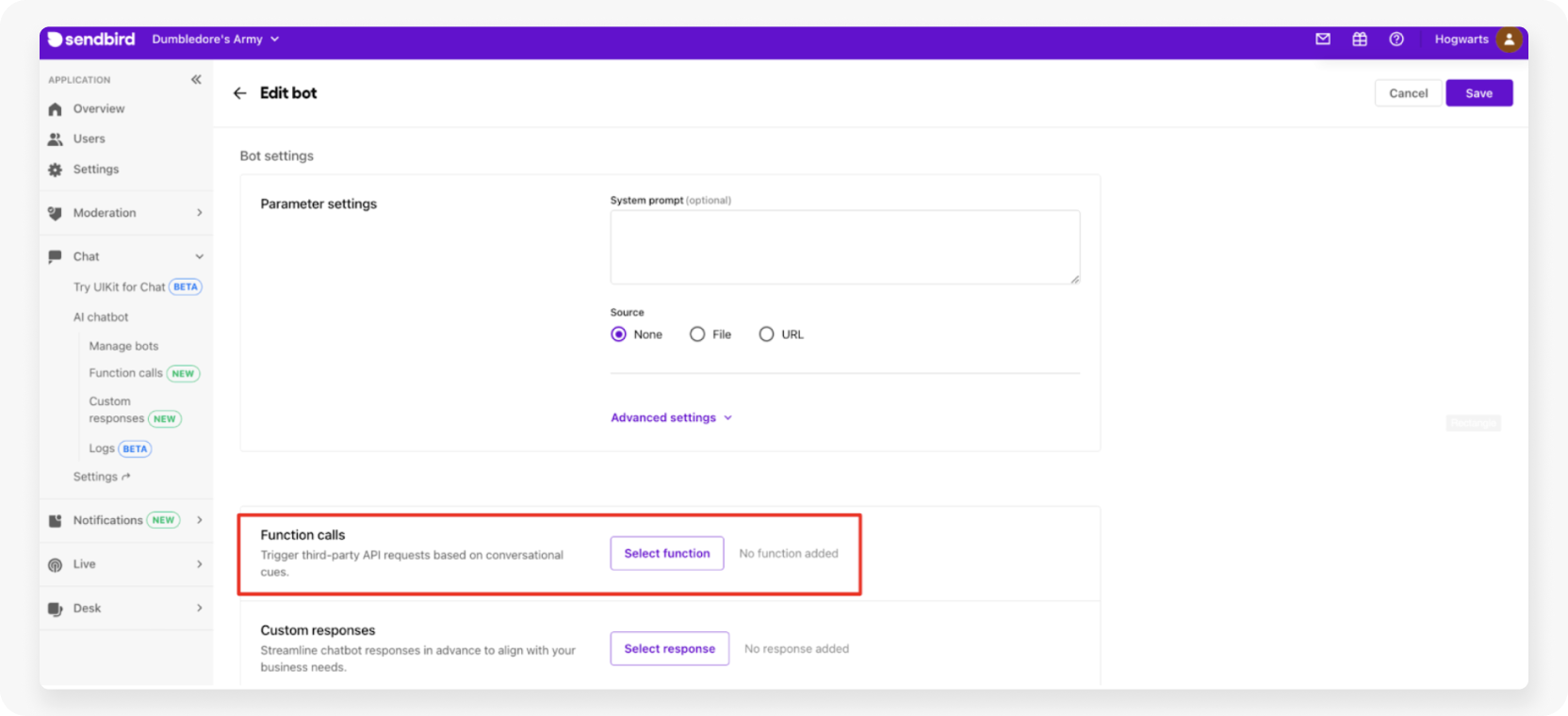1568x716 pixels.
Task: Click the 'No function added' text
Action: coord(789,553)
